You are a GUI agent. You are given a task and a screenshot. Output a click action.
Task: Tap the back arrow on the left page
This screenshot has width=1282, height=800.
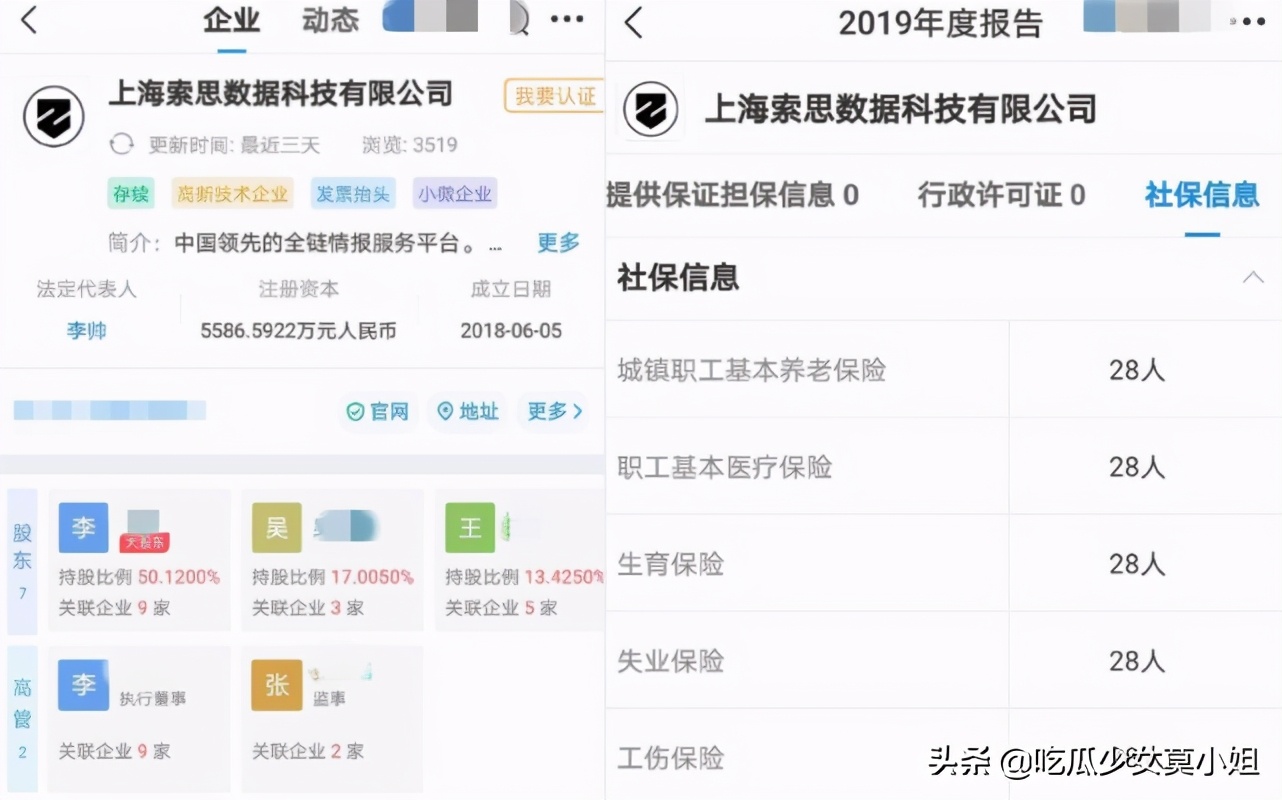(28, 20)
